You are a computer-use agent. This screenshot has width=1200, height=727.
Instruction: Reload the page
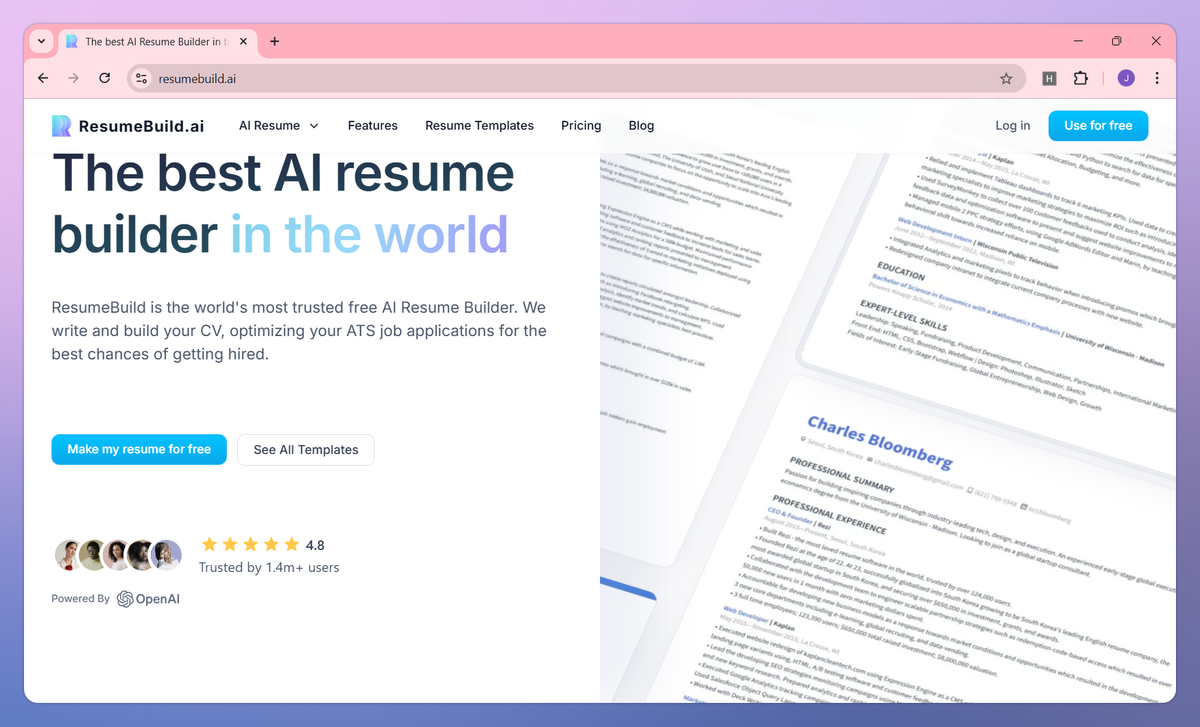tap(105, 78)
